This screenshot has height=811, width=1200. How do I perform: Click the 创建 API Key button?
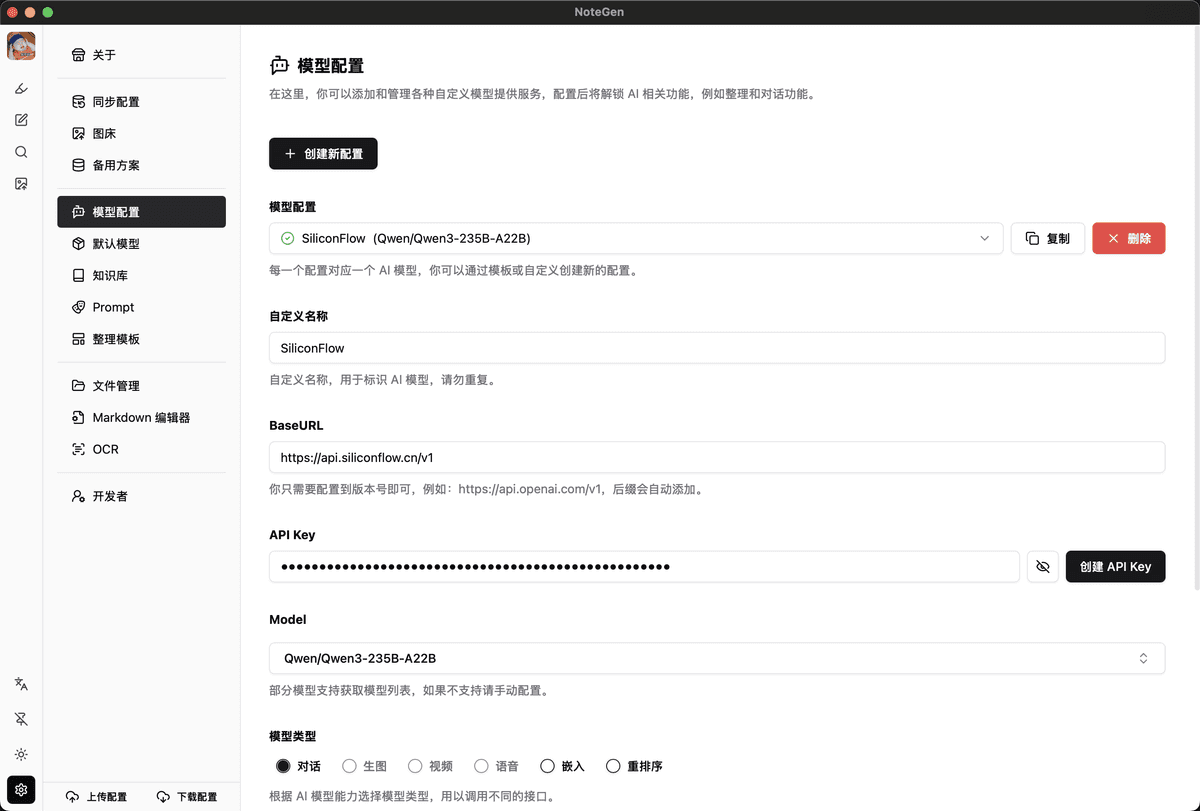[1115, 567]
